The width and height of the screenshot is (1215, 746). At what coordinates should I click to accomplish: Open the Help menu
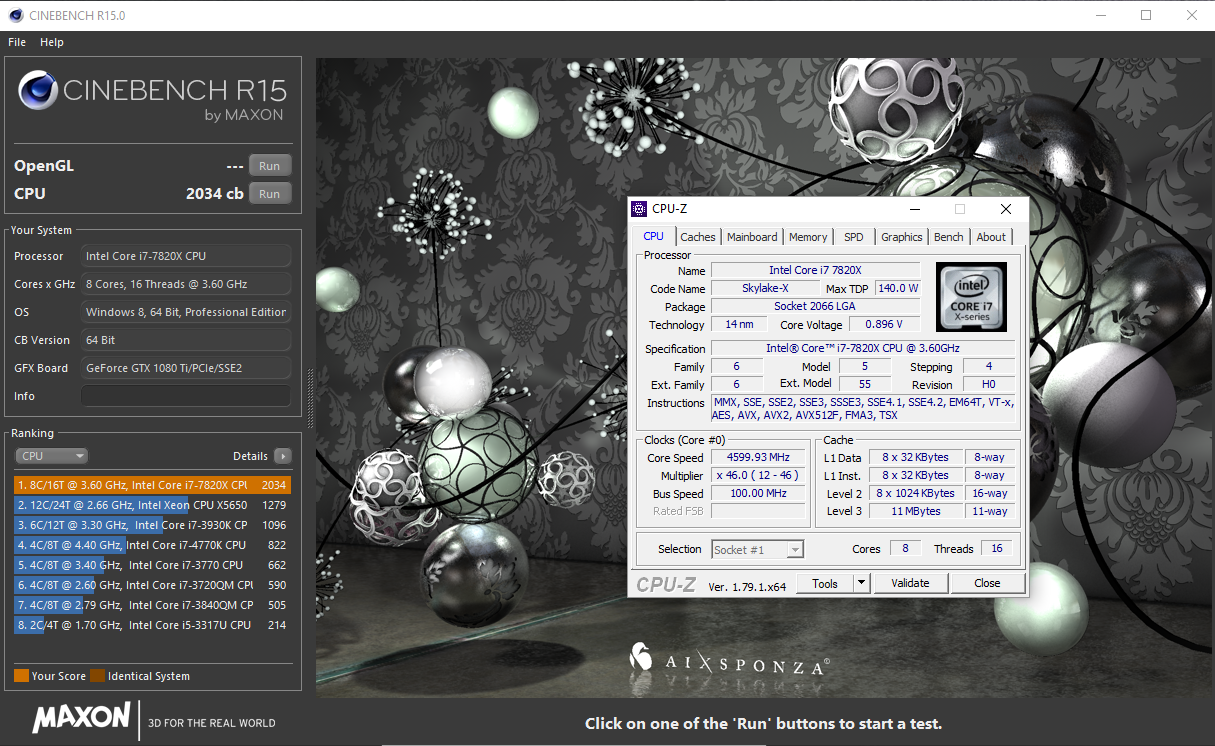click(x=52, y=42)
